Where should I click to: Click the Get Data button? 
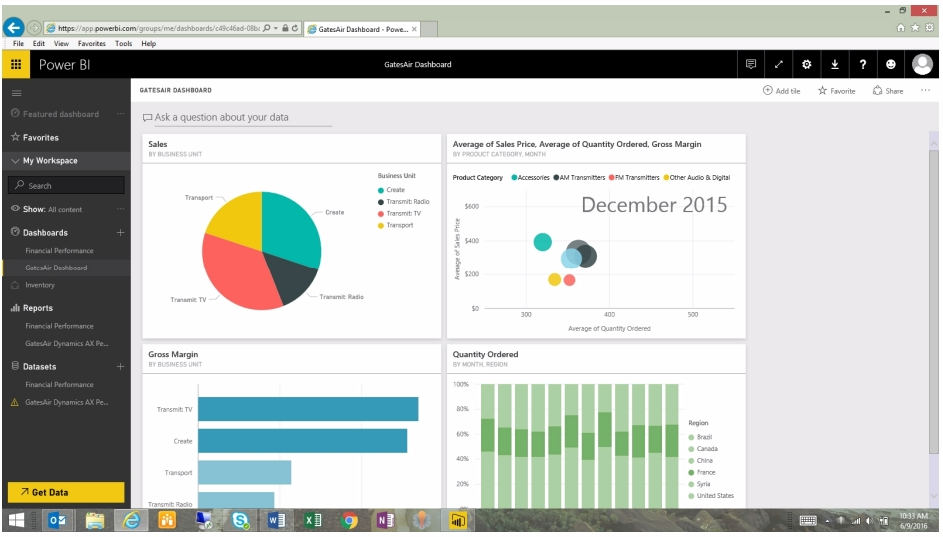tap(65, 492)
